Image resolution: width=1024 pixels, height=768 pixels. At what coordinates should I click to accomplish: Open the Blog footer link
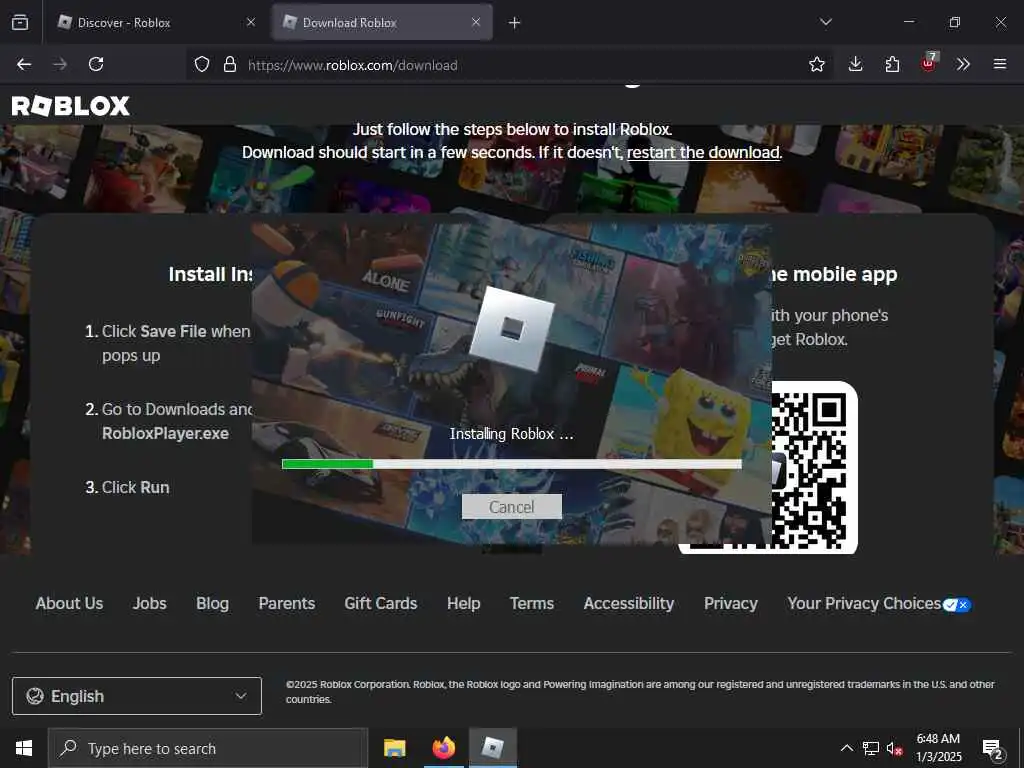[212, 603]
